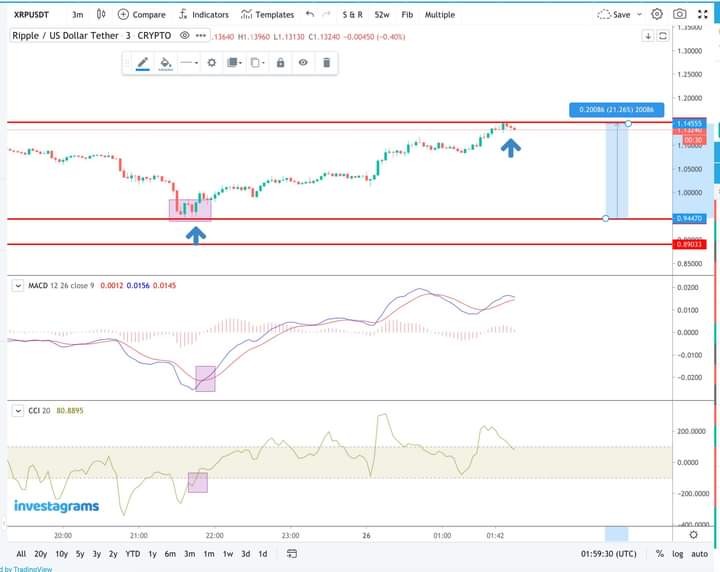The image size is (720, 572).
Task: Click the Compare symbol button
Action: tap(141, 15)
